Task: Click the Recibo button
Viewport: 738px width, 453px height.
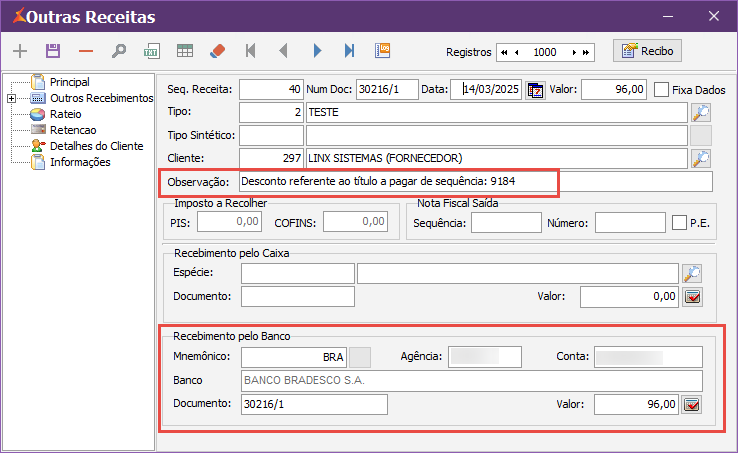Action: 647,51
